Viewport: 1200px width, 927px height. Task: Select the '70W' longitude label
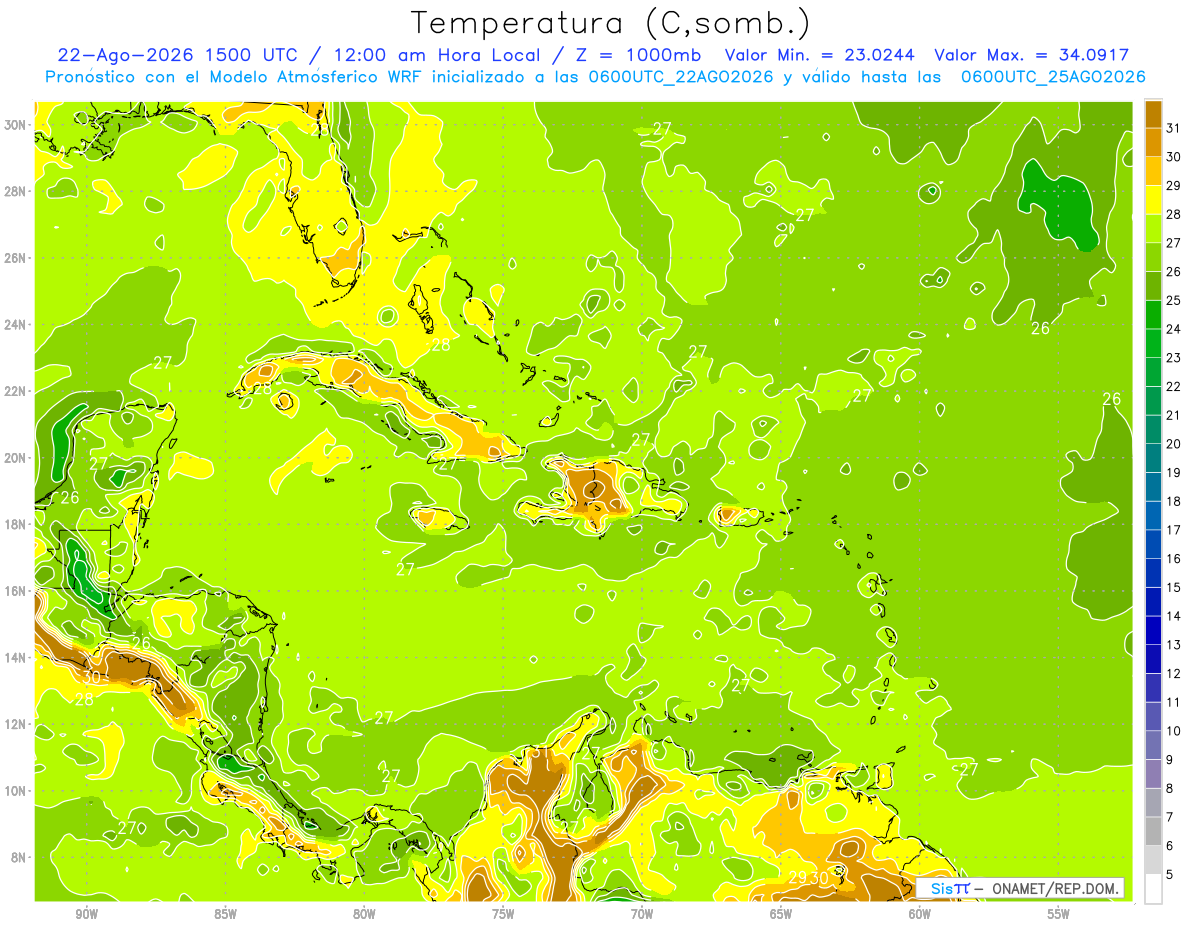(x=642, y=914)
